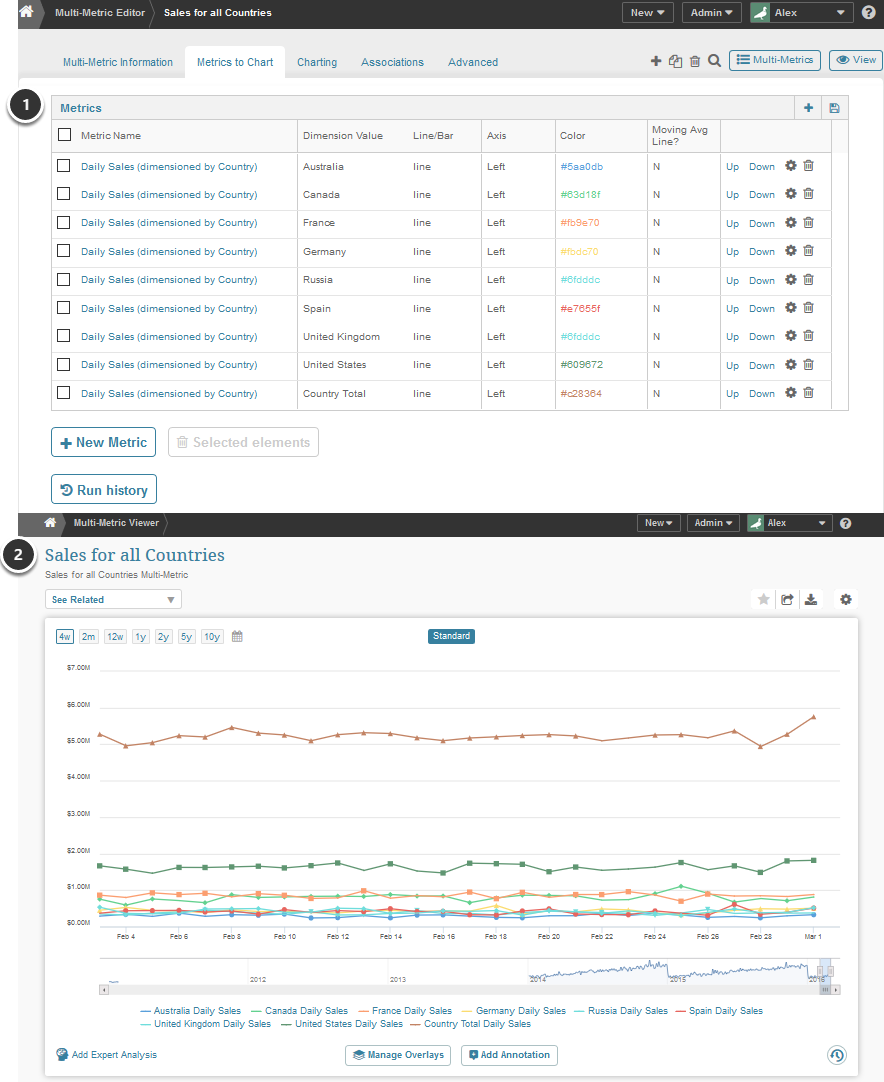Viewport: 884px width, 1082px height.
Task: Click the save icon in Metrics header
Action: pyautogui.click(x=834, y=108)
